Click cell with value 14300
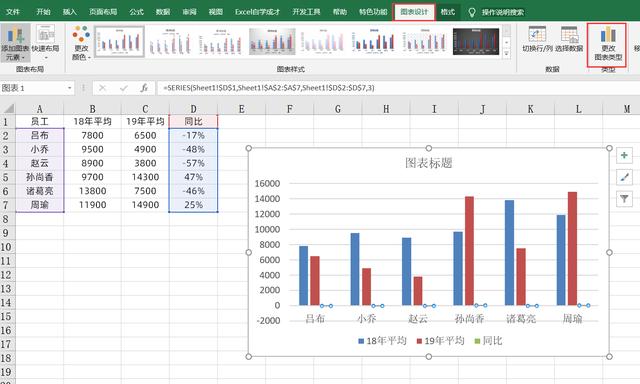 (145, 177)
